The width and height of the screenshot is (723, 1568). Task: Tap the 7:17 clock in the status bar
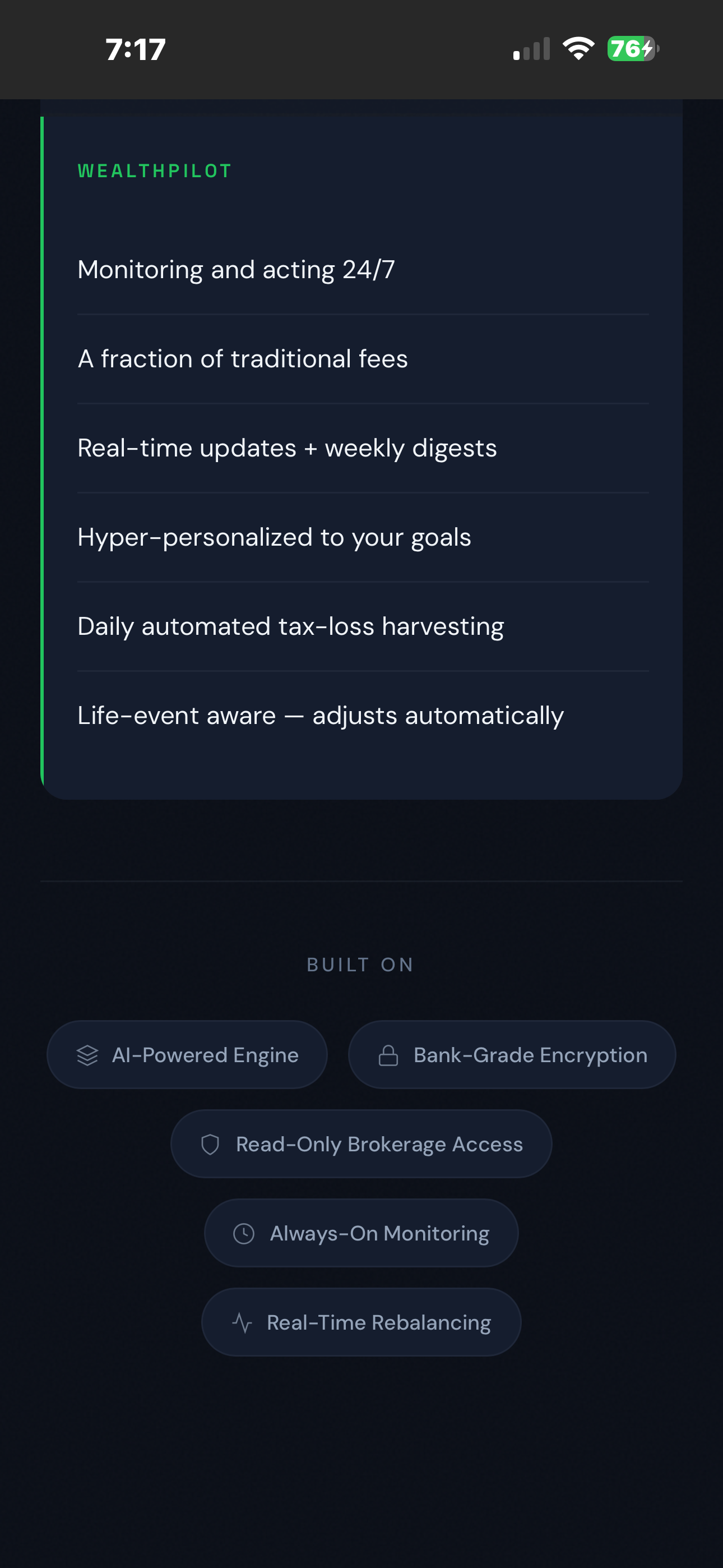tap(135, 50)
